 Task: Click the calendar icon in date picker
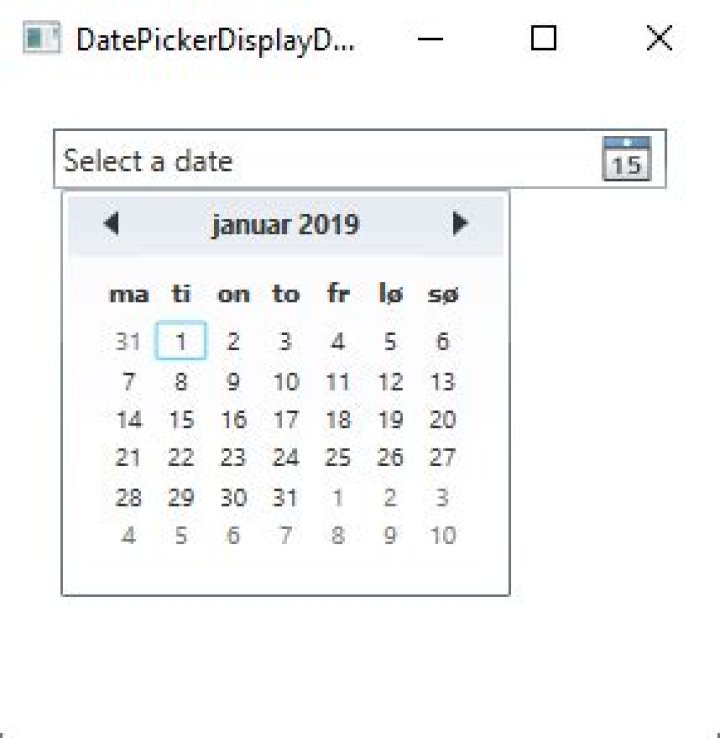[626, 159]
